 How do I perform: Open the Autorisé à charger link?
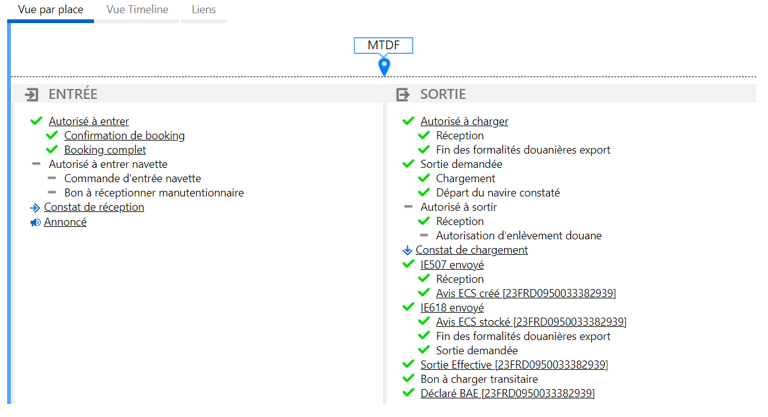(464, 121)
